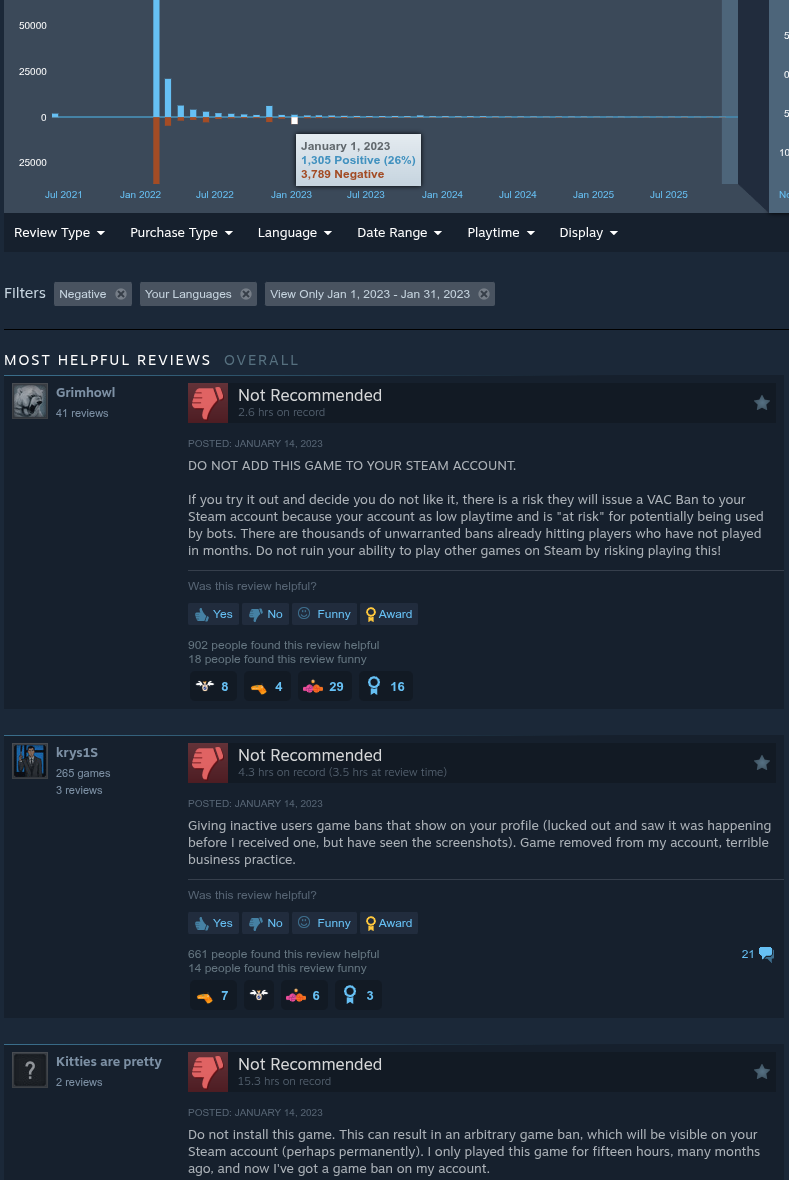Open the Display options menu
The height and width of the screenshot is (1180, 789).
pyautogui.click(x=588, y=233)
